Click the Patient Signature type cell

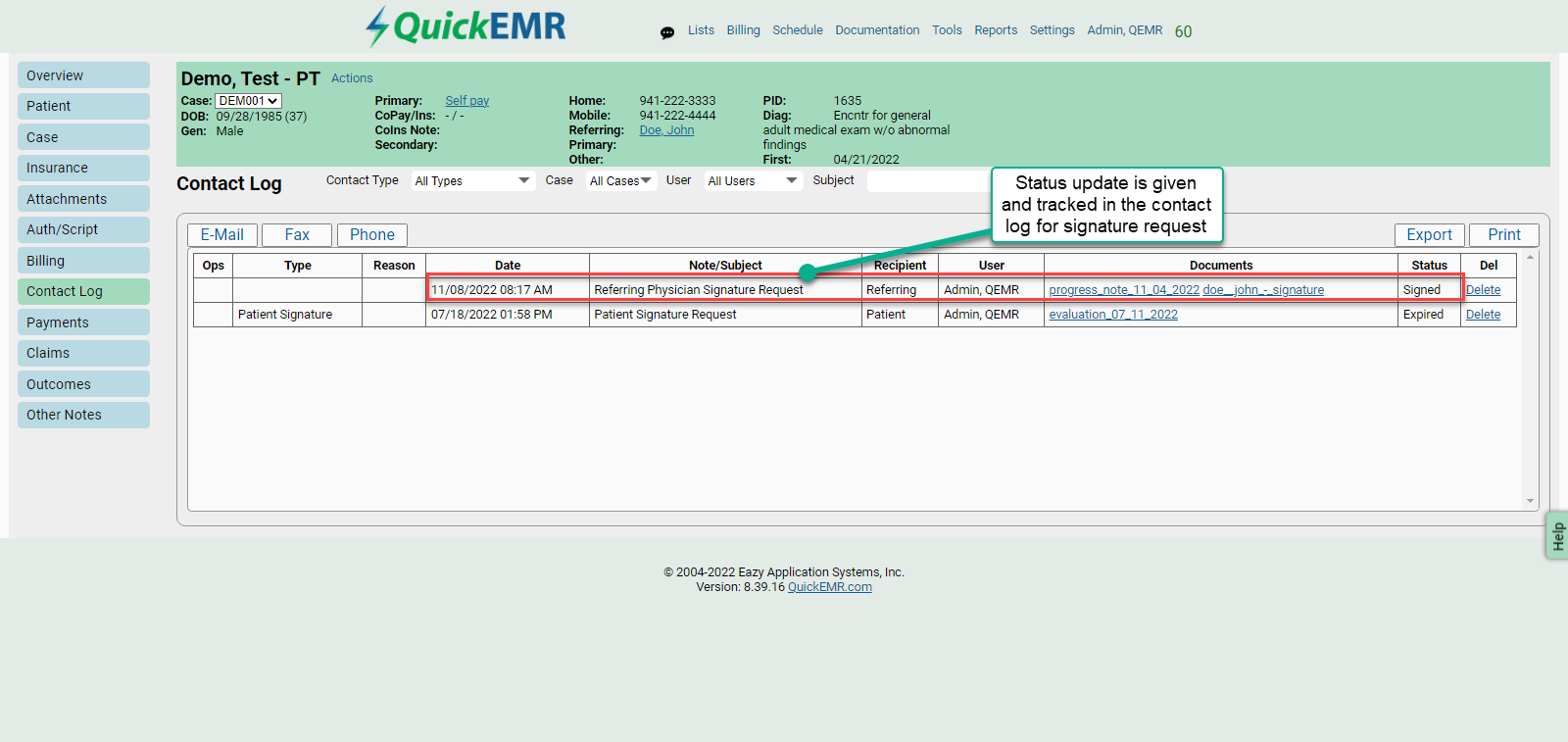tap(298, 315)
